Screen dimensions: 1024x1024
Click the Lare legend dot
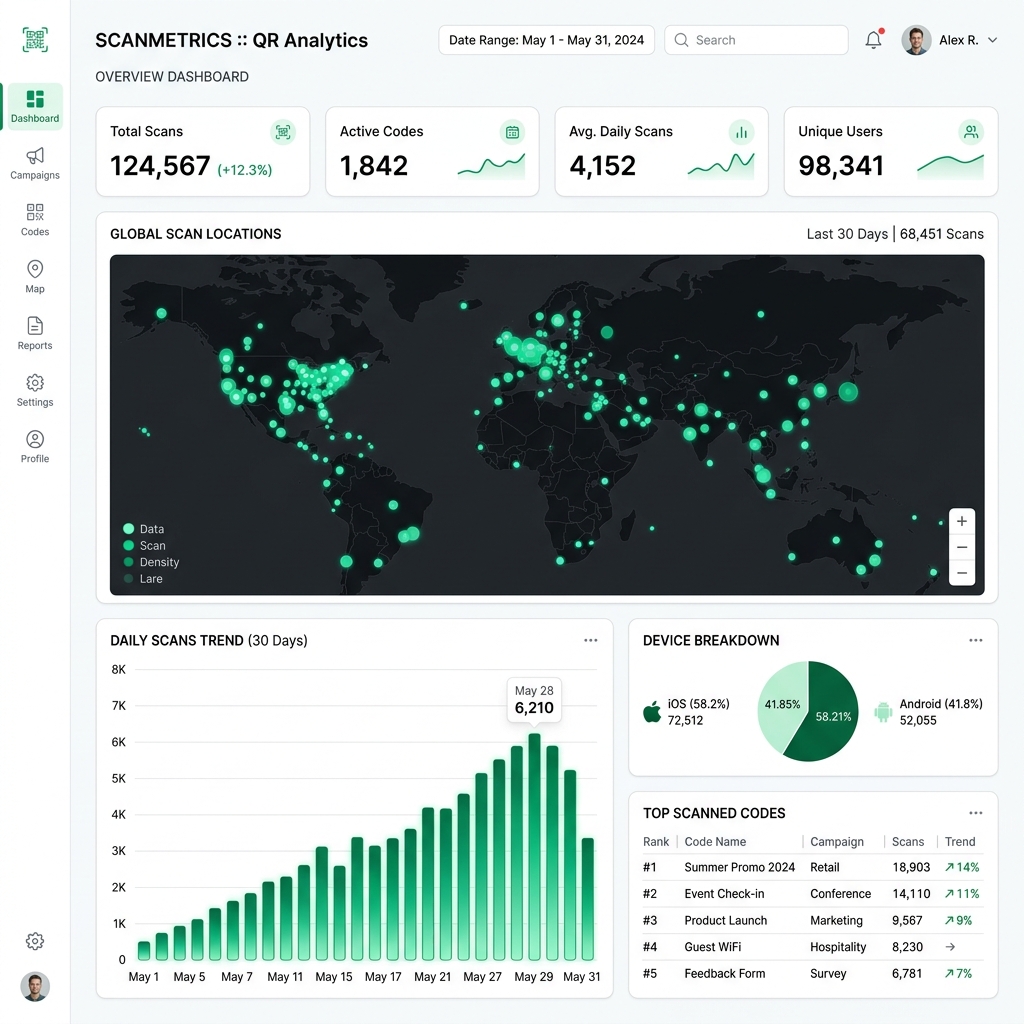point(129,579)
